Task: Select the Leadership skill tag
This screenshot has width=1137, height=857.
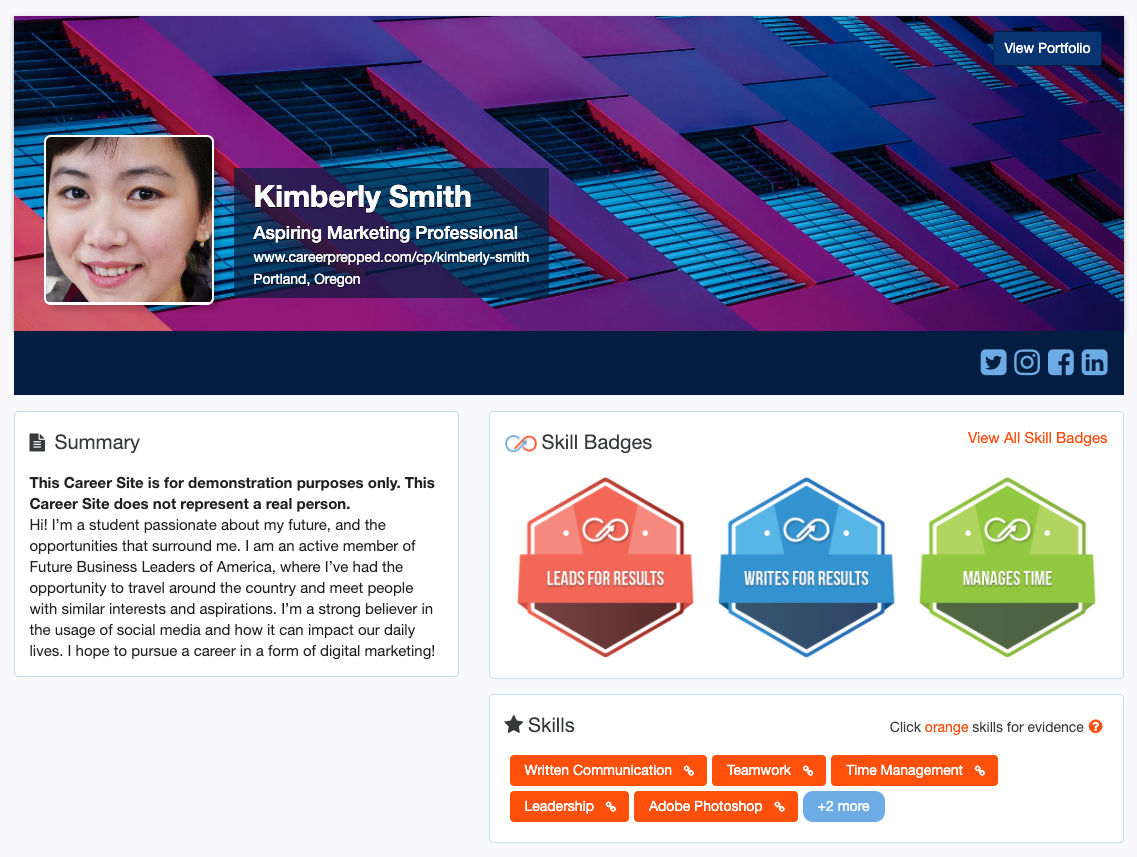Action: click(x=568, y=806)
